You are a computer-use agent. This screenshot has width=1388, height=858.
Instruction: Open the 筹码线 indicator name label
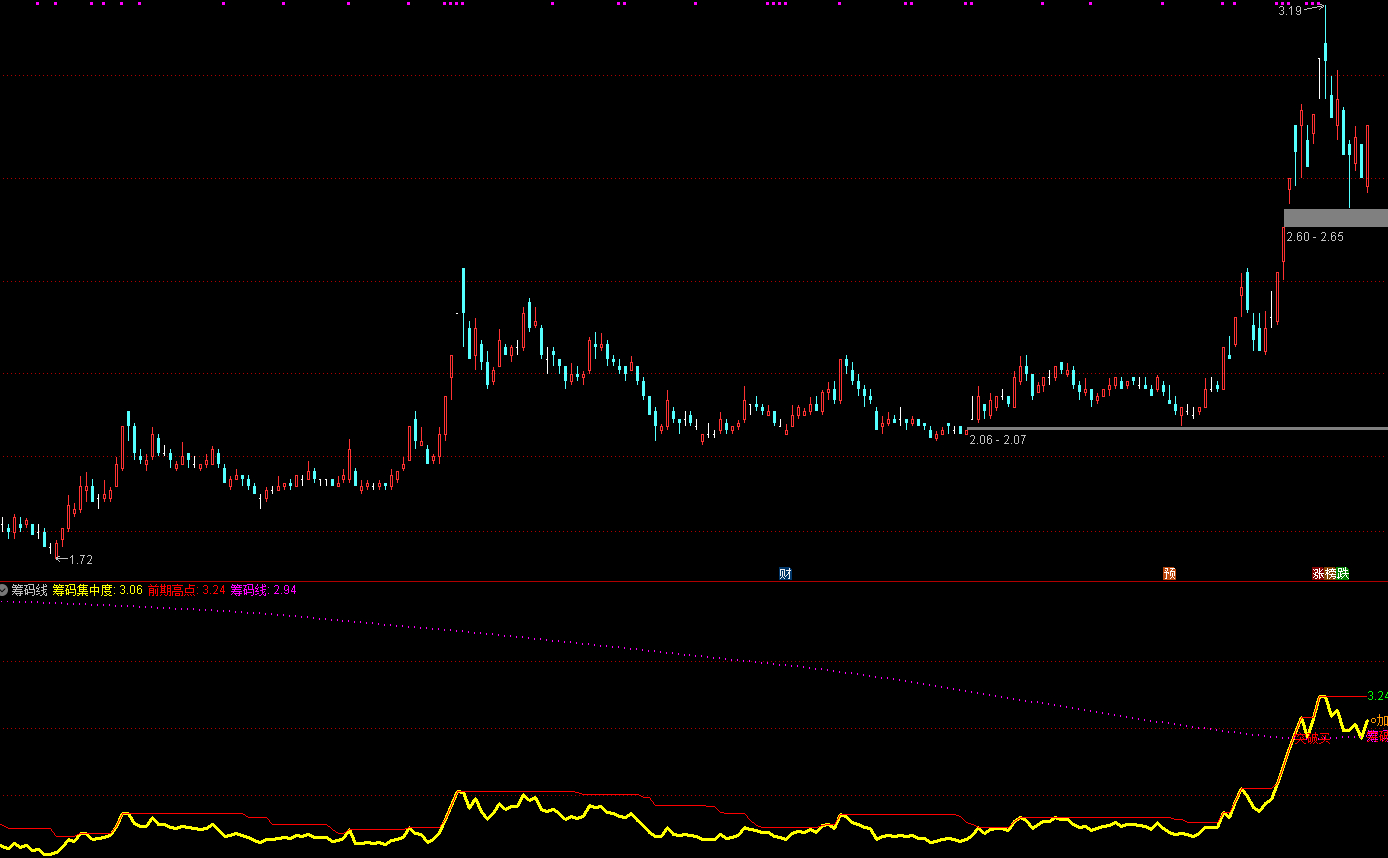30,590
